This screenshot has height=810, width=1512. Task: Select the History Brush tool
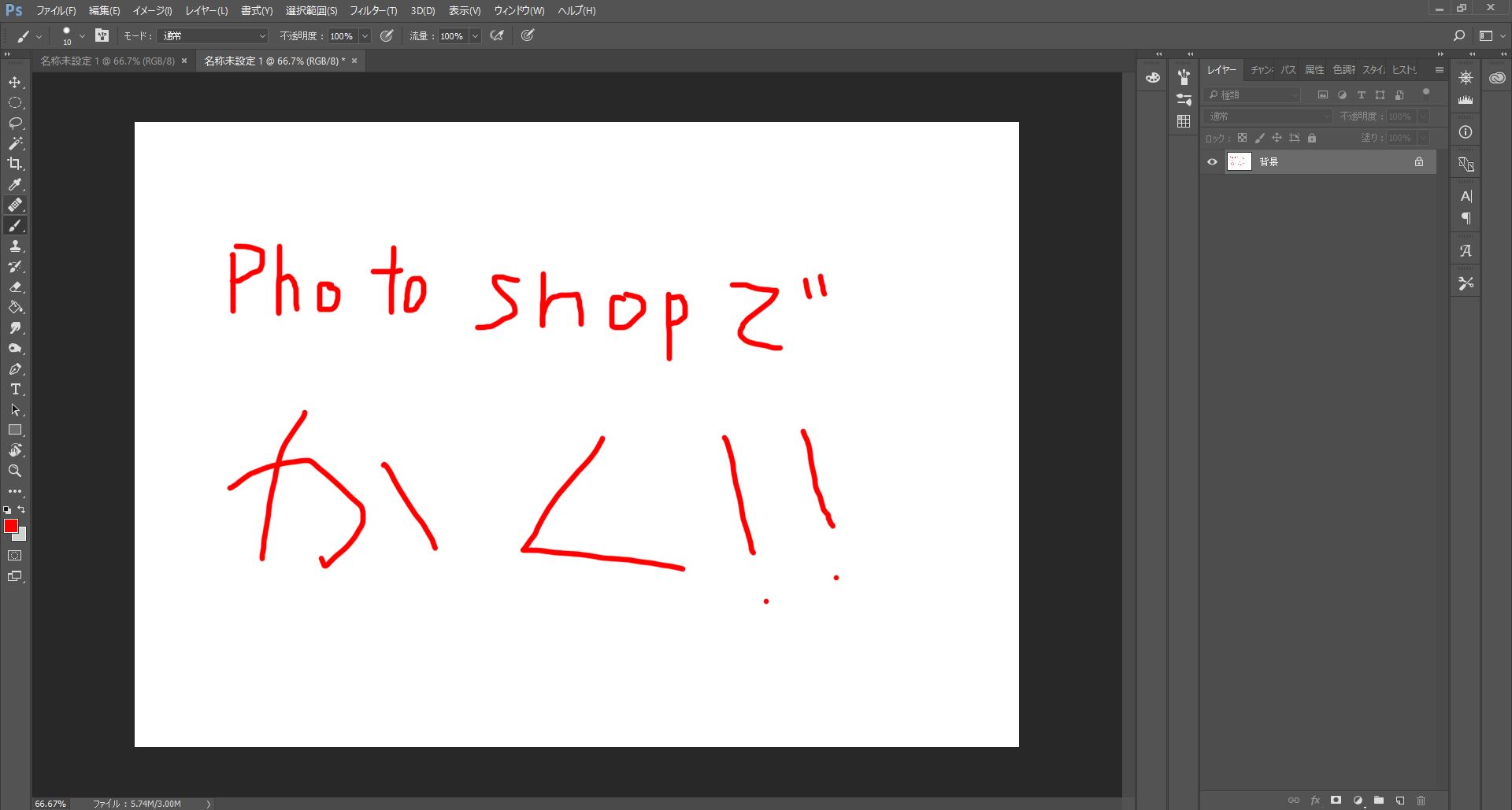(x=15, y=267)
